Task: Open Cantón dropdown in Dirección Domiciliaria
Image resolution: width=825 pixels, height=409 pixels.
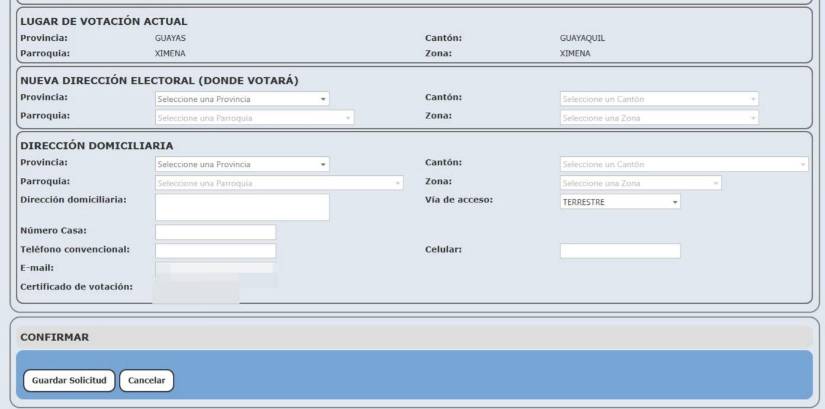Action: 684,164
